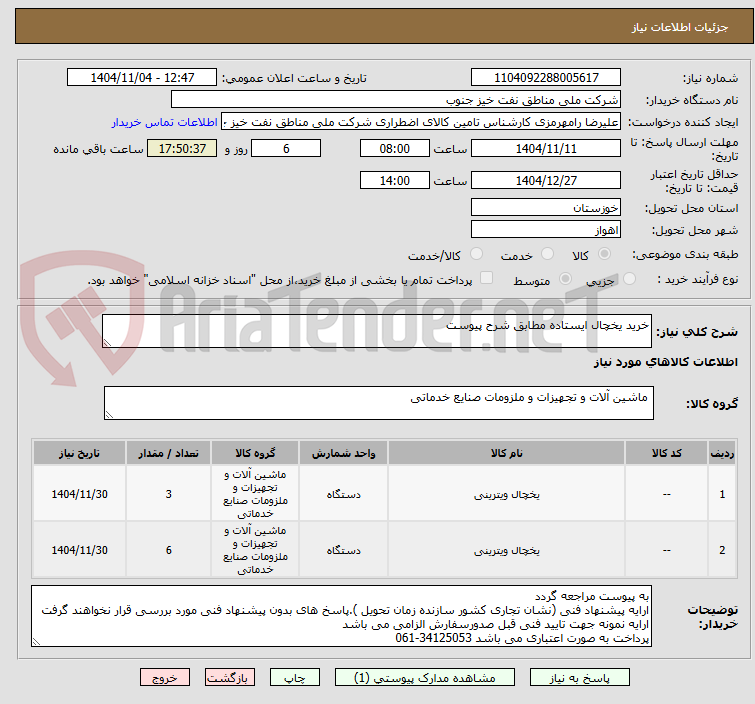Toggle the اسناد خزانه اسلامی payment checkbox
755x704 pixels.
point(487,278)
